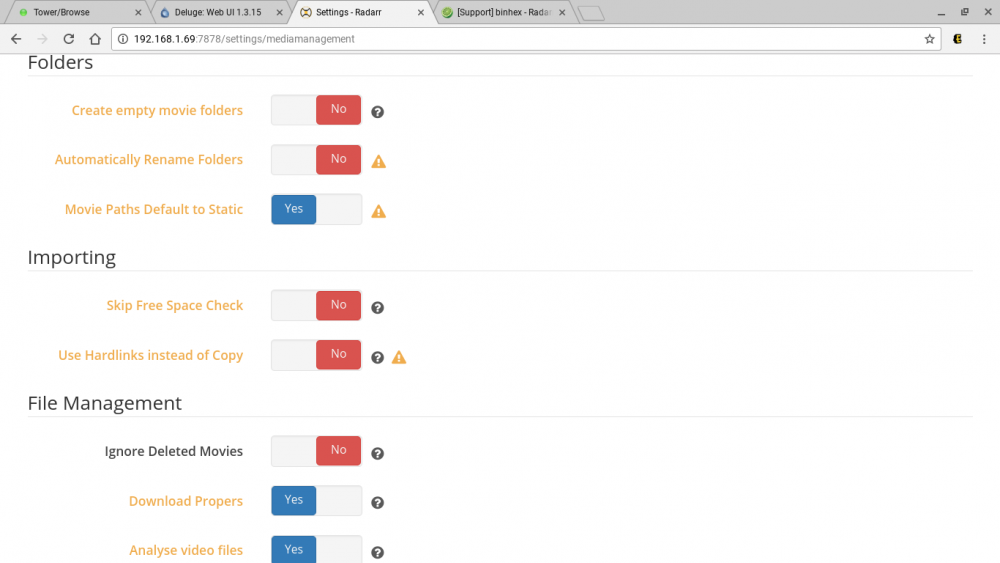This screenshot has height=563, width=1000.
Task: Click warning icon for Automatically Rename Folders
Action: [379, 161]
